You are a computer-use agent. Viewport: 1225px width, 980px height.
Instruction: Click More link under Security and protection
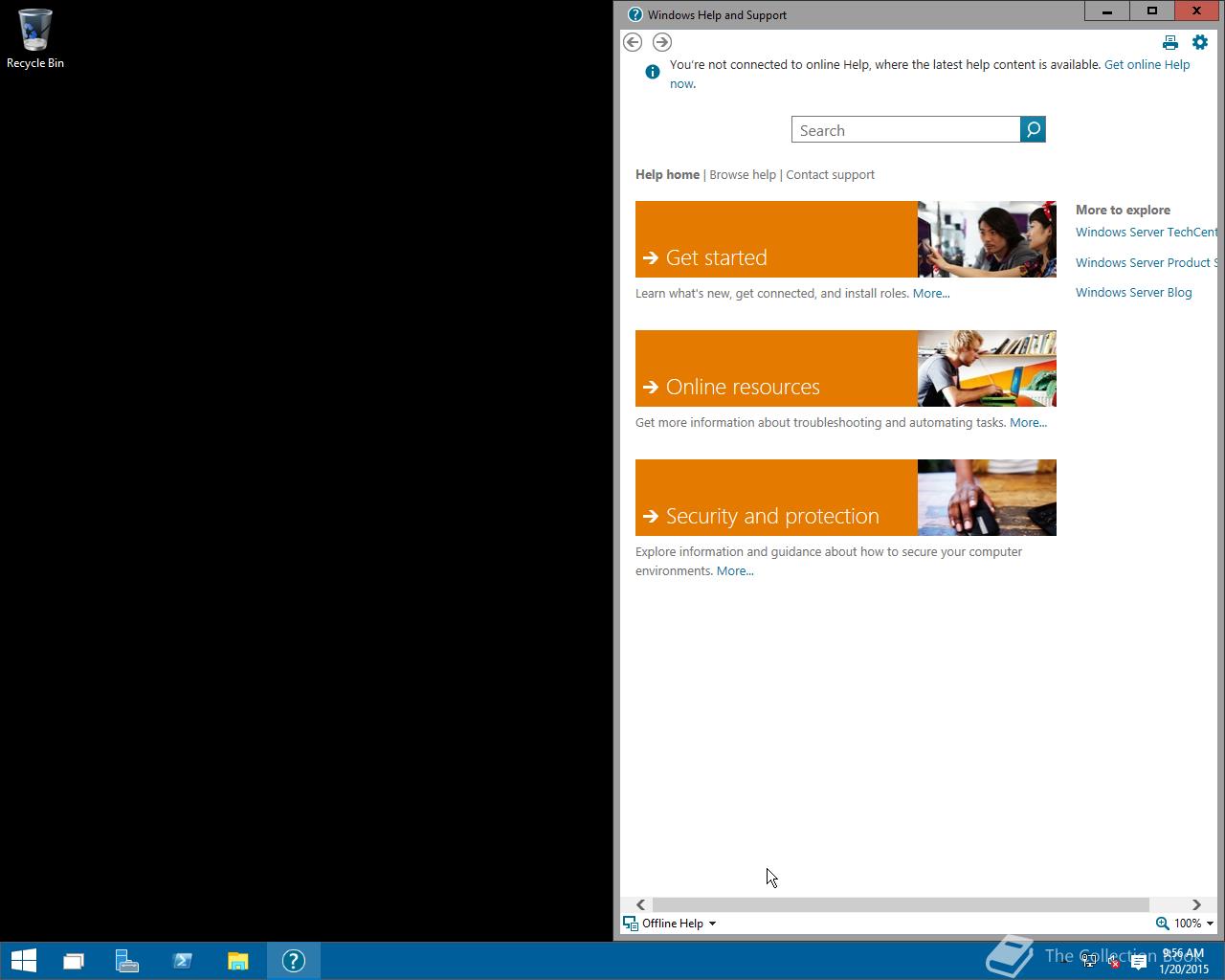[x=735, y=571]
